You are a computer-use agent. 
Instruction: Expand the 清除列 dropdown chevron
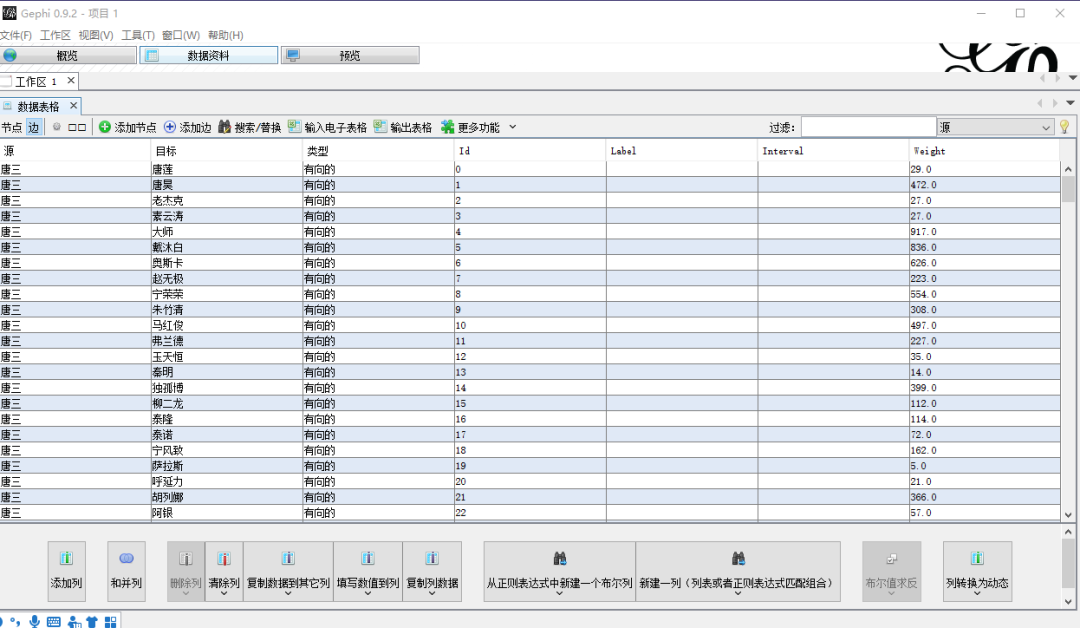(224, 593)
